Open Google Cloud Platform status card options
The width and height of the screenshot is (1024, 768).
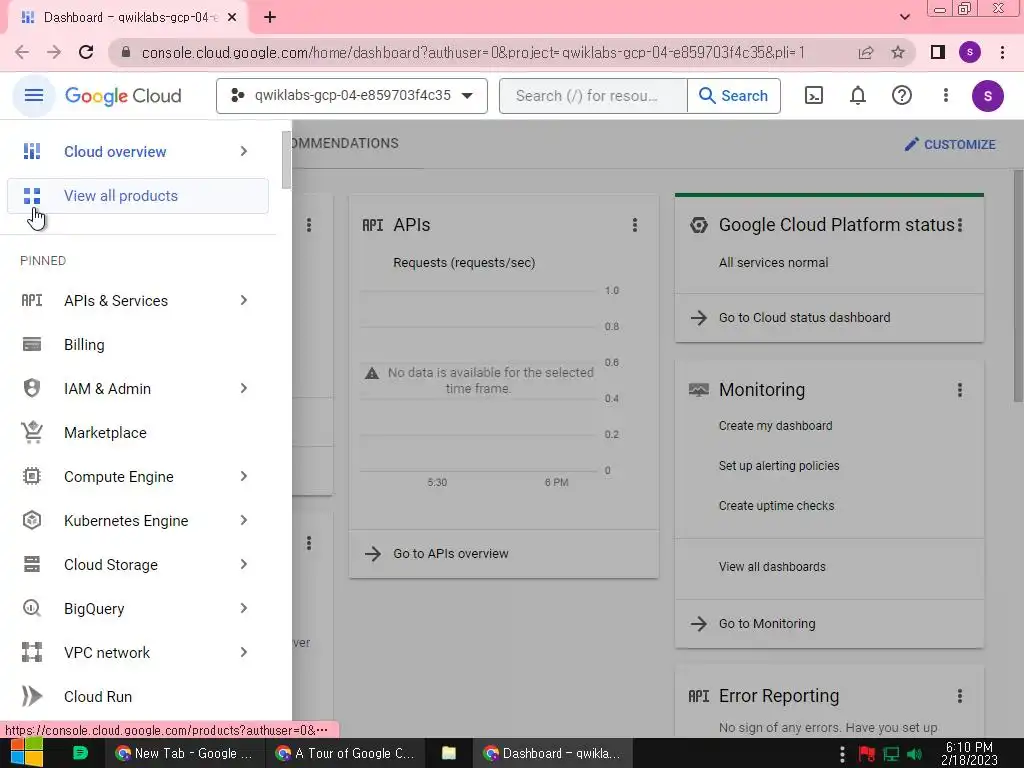coord(959,225)
